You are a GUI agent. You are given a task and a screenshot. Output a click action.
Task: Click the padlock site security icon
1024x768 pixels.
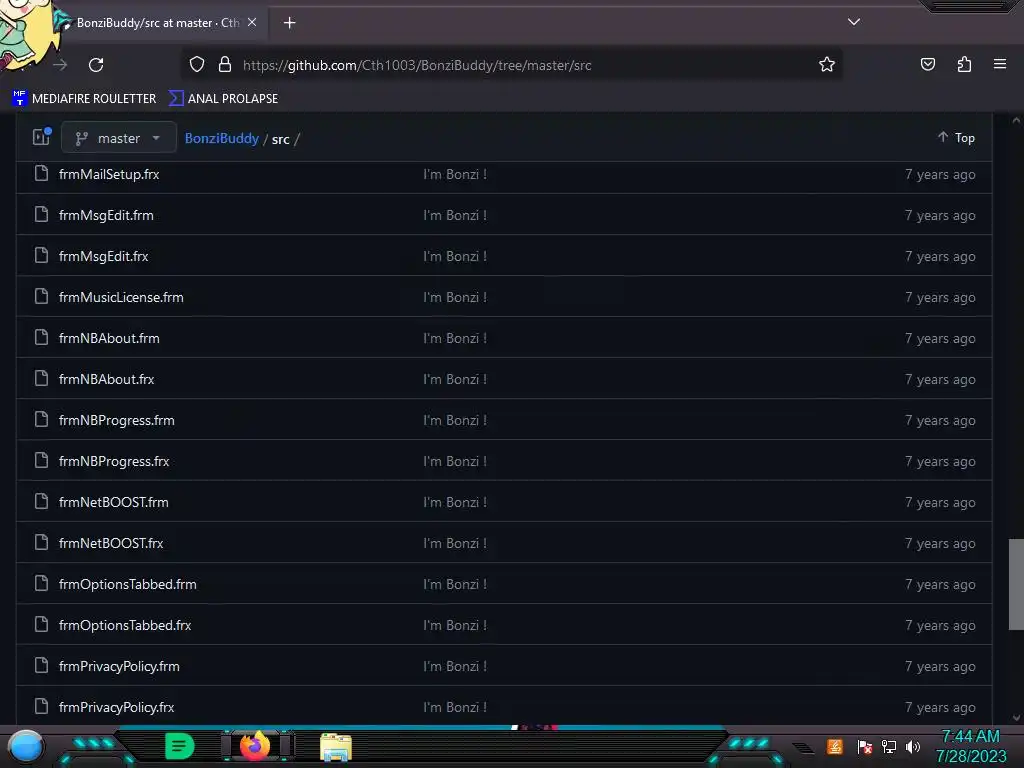(225, 64)
